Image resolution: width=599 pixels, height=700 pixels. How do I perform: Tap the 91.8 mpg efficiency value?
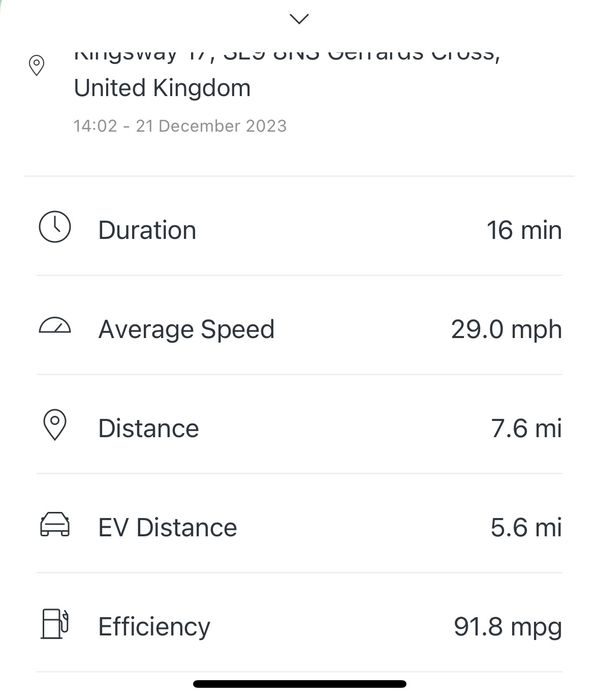[x=508, y=628]
